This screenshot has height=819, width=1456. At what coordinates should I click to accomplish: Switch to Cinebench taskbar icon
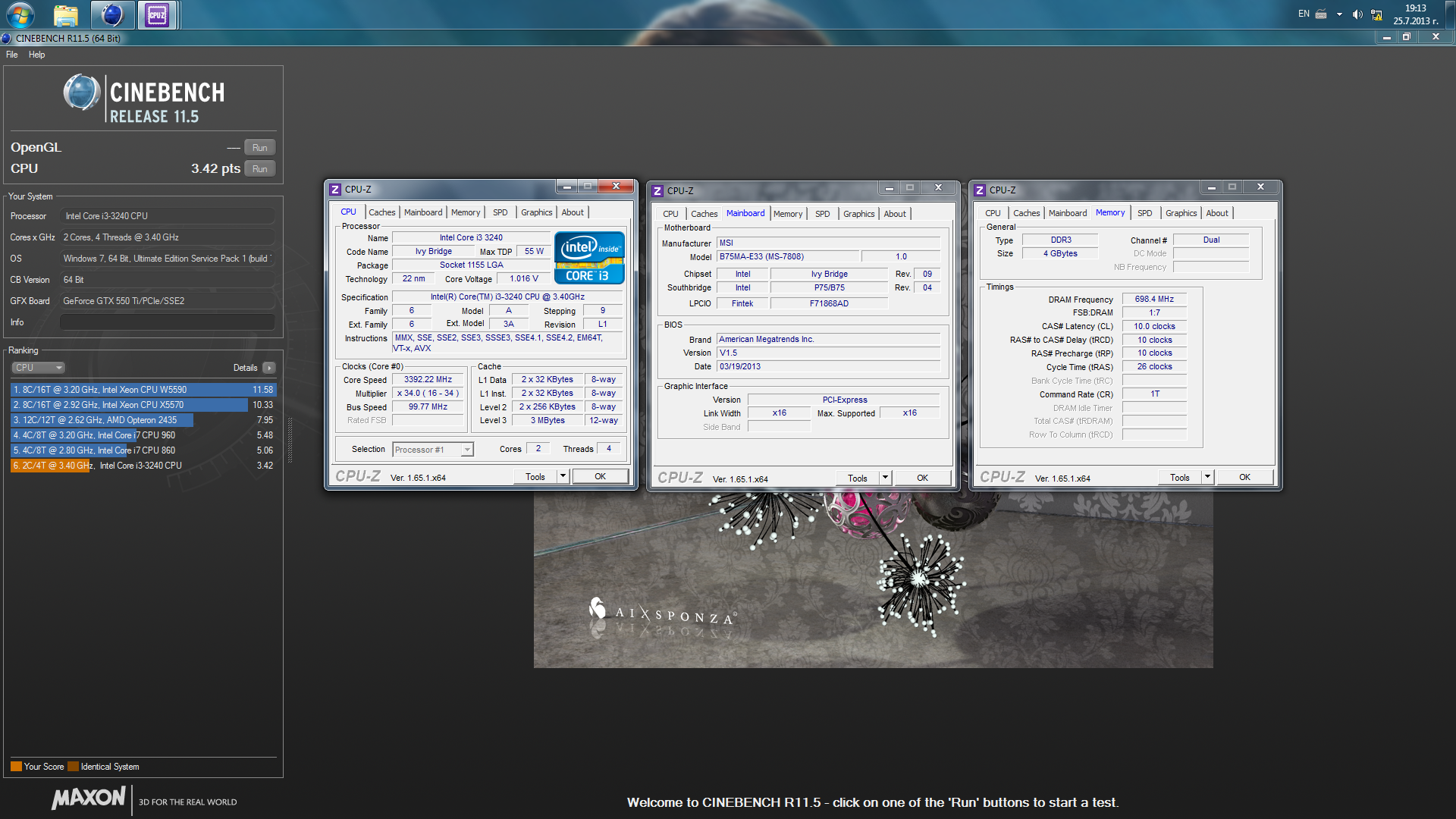pos(112,14)
